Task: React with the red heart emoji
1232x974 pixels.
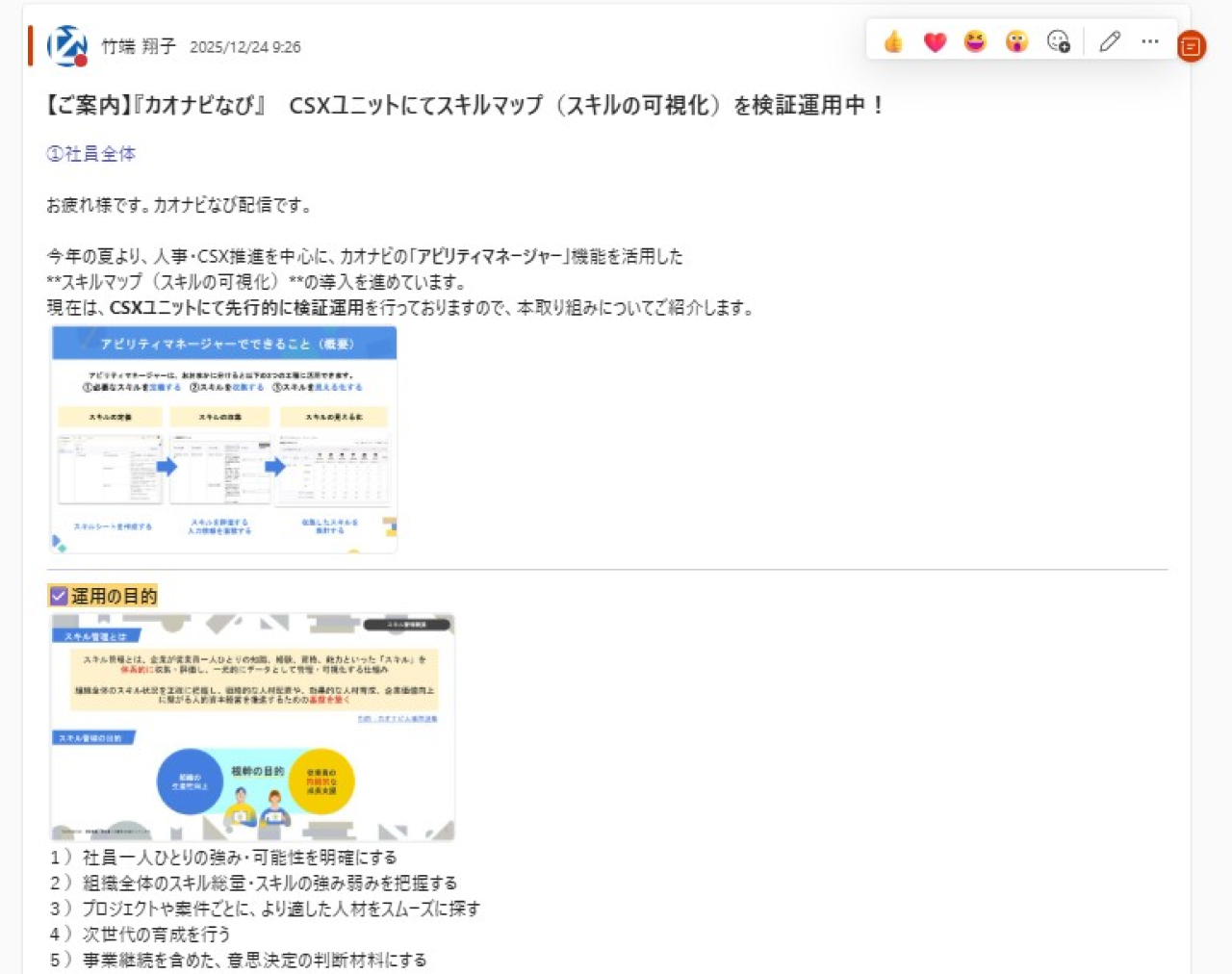Action: 935,41
